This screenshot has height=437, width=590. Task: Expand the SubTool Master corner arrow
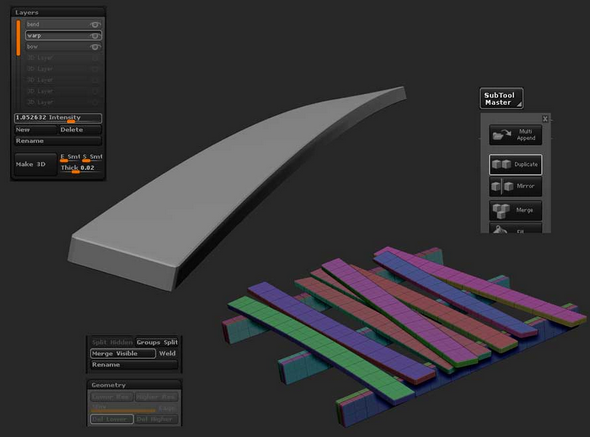click(519, 105)
